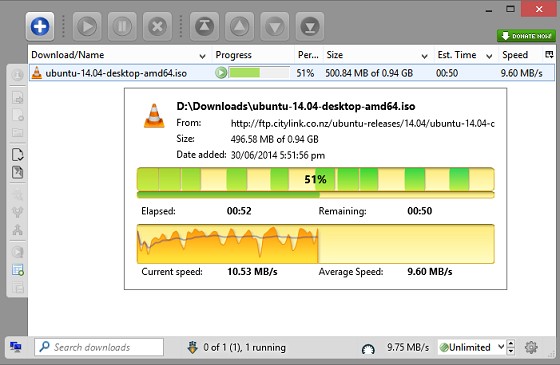Image resolution: width=560 pixels, height=365 pixels.
Task: Open the settings gear in the status bar
Action: tap(531, 347)
